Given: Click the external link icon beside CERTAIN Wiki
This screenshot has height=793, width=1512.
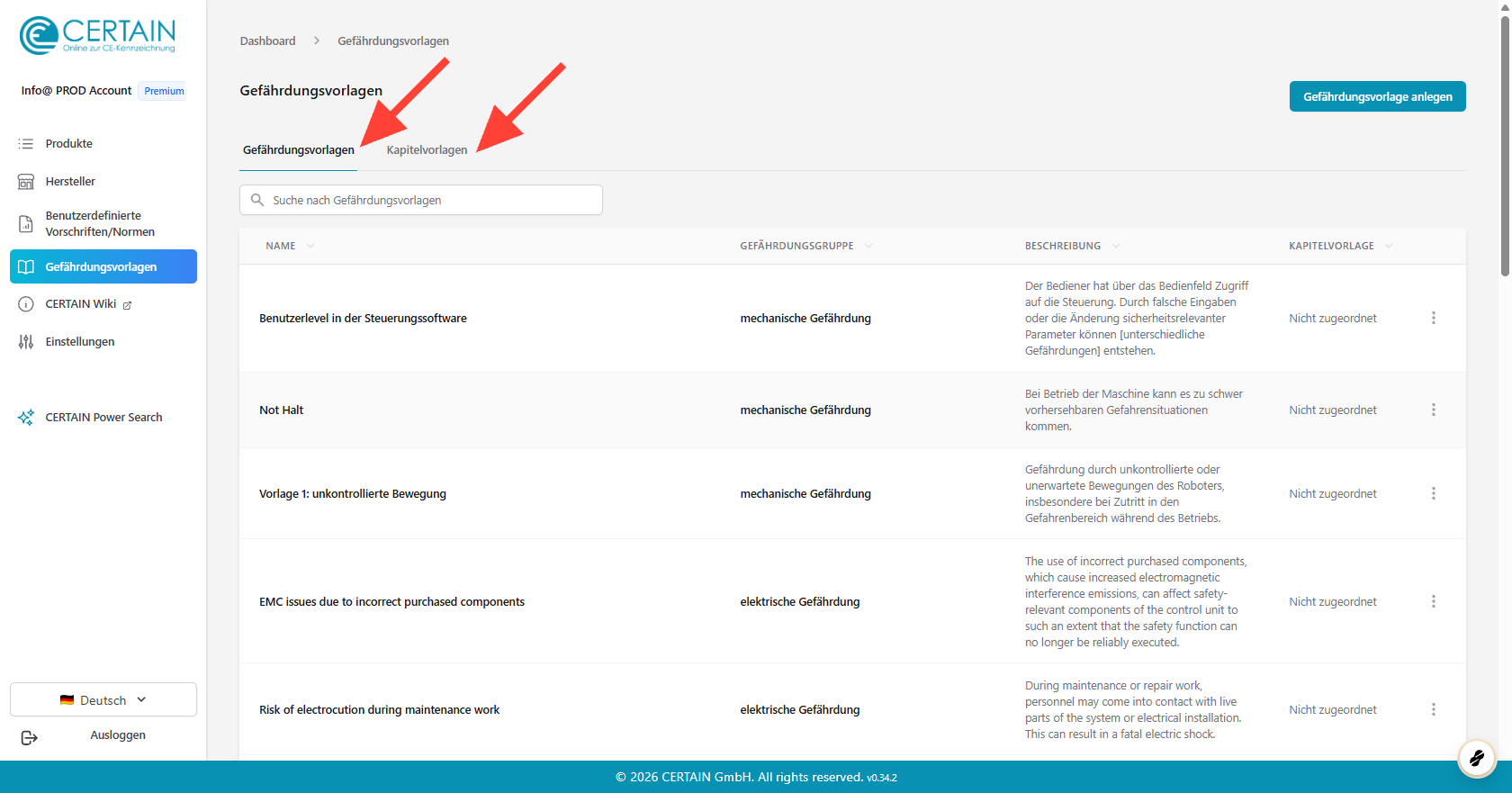Looking at the screenshot, I should [x=127, y=305].
